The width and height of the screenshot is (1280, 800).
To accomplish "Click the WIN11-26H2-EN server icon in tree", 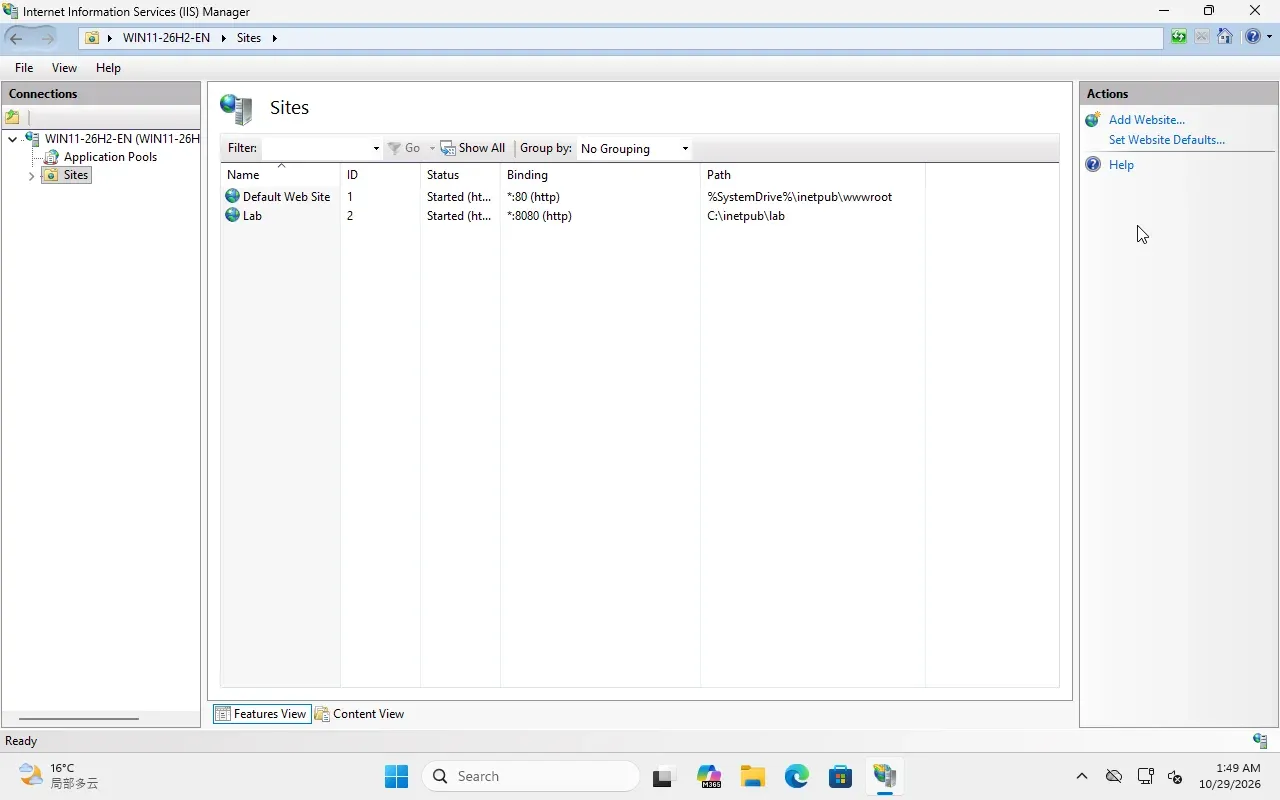I will click(x=32, y=138).
